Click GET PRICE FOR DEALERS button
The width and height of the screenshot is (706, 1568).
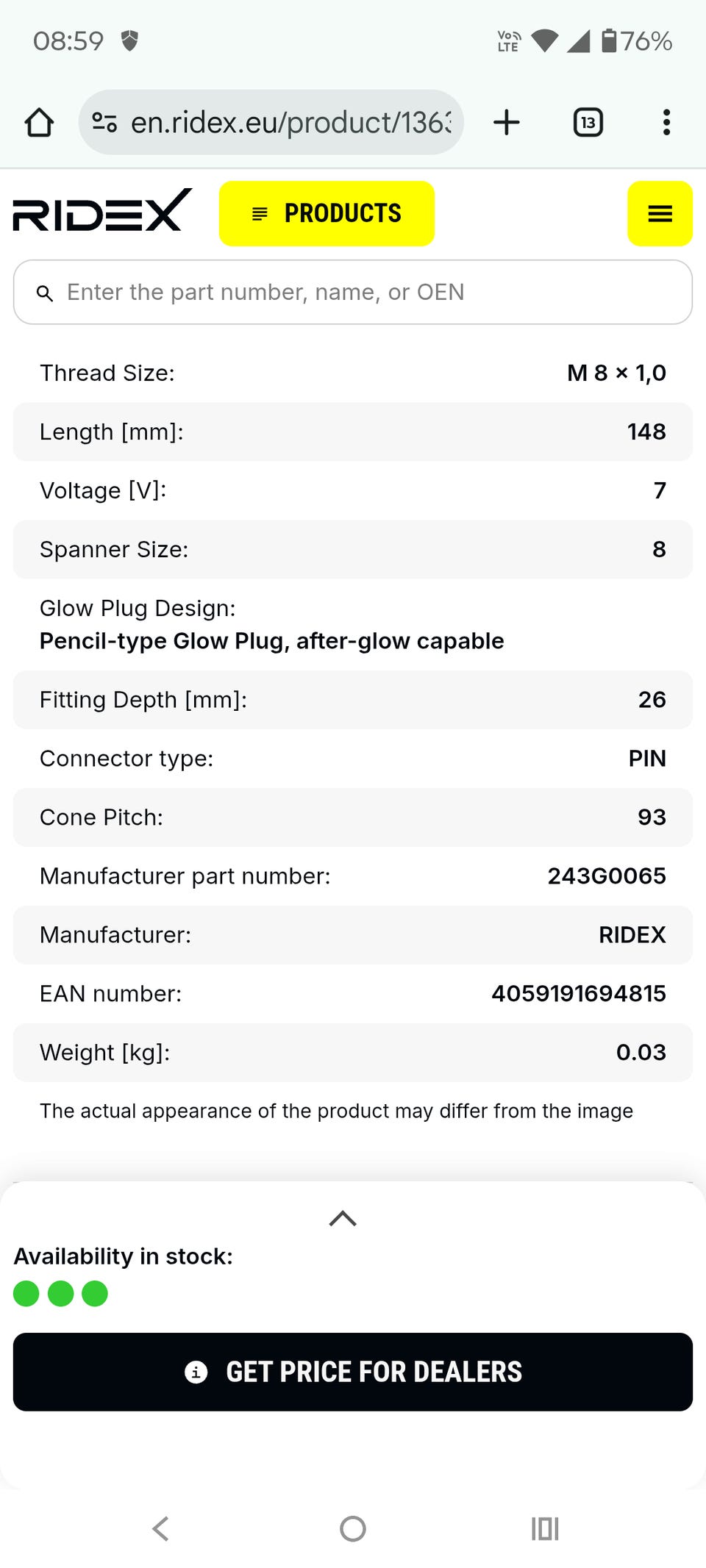pyautogui.click(x=353, y=1372)
